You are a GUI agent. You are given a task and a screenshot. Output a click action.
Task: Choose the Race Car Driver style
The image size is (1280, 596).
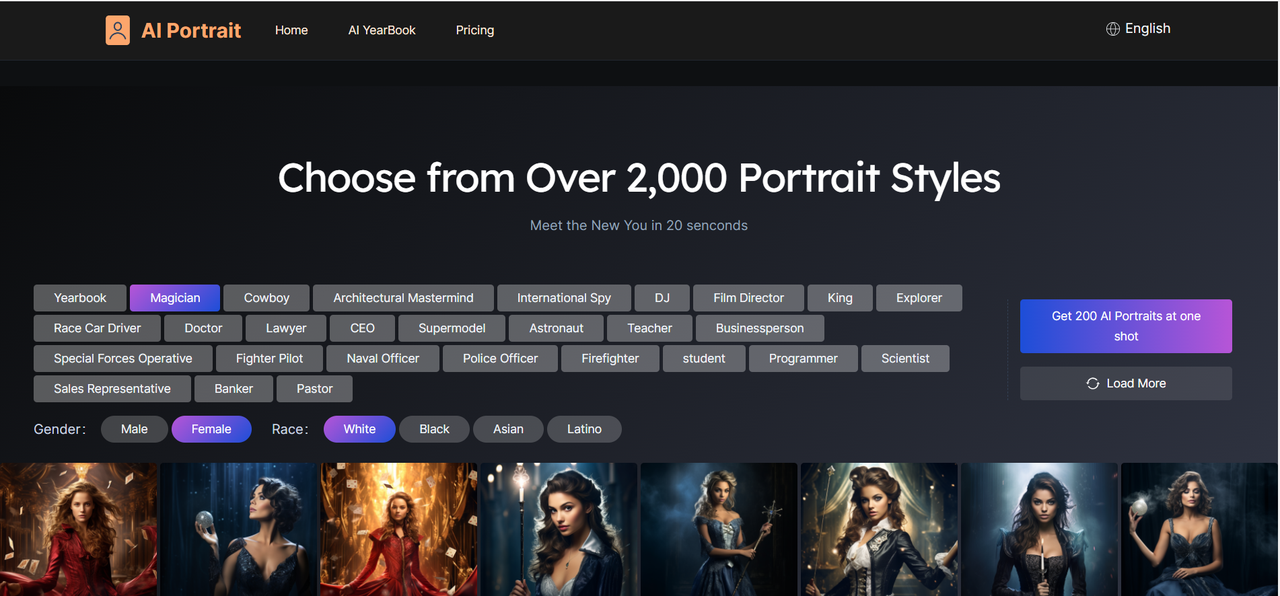click(97, 328)
